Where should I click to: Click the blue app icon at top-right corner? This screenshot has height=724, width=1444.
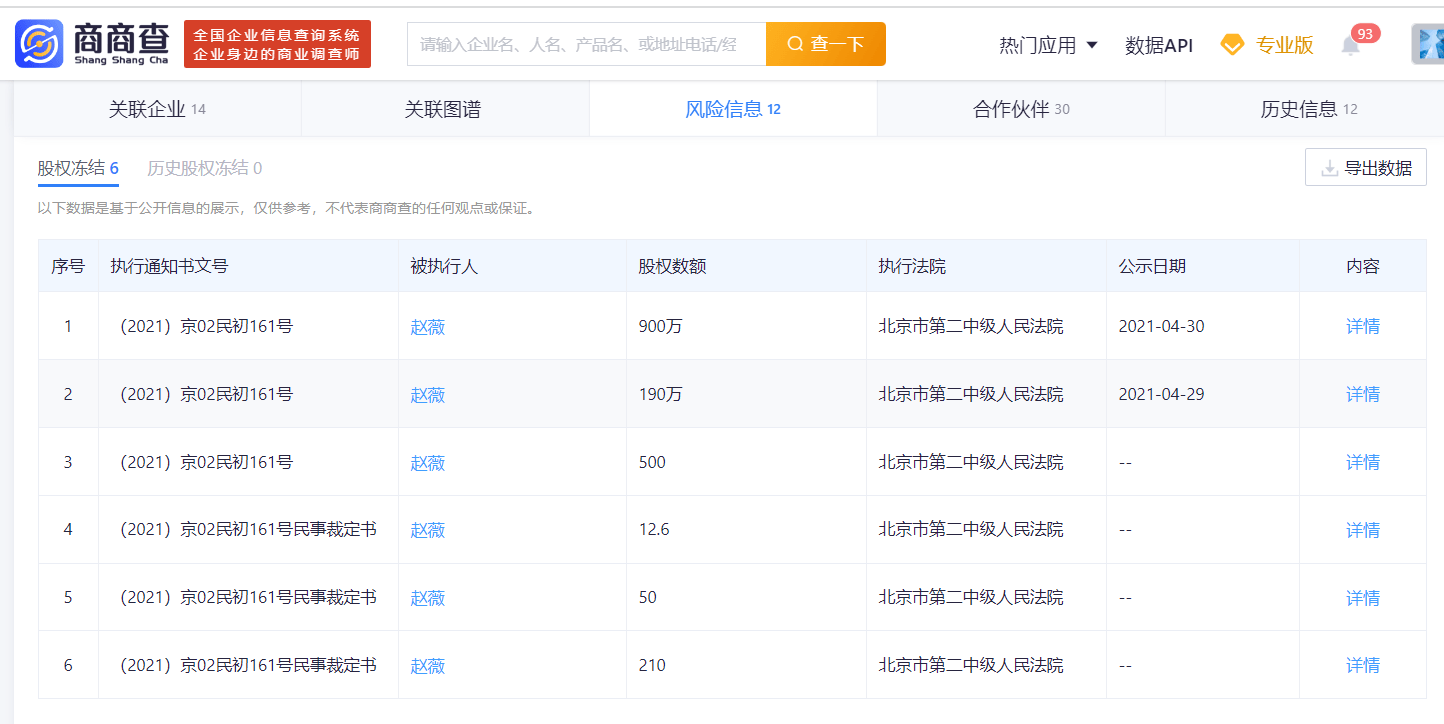pyautogui.click(x=1430, y=43)
